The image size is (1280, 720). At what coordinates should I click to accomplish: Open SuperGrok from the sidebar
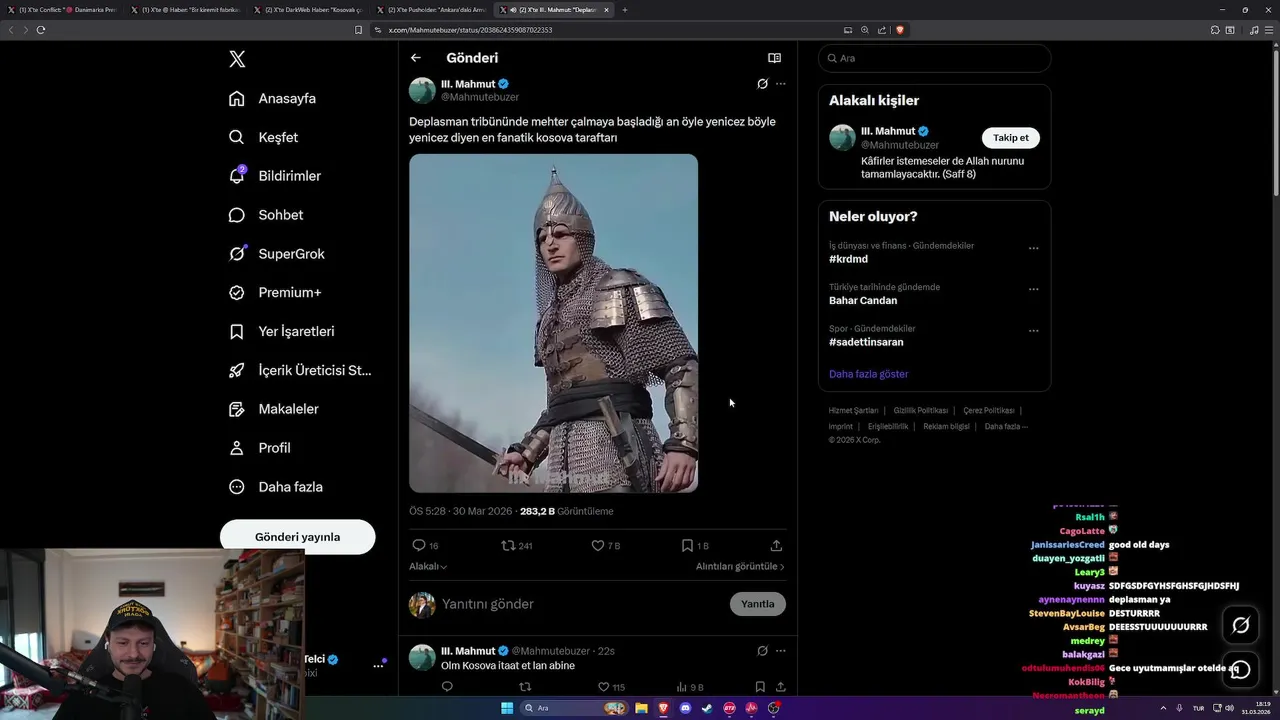tap(276, 254)
